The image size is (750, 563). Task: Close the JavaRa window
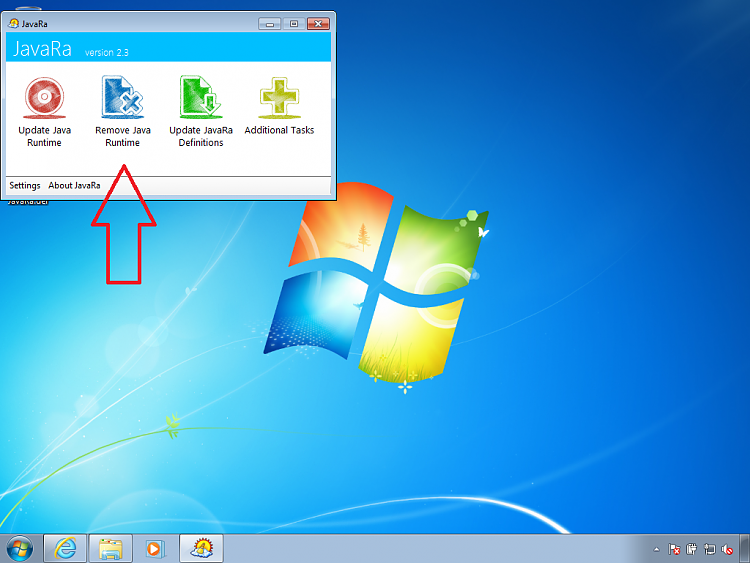(x=318, y=23)
